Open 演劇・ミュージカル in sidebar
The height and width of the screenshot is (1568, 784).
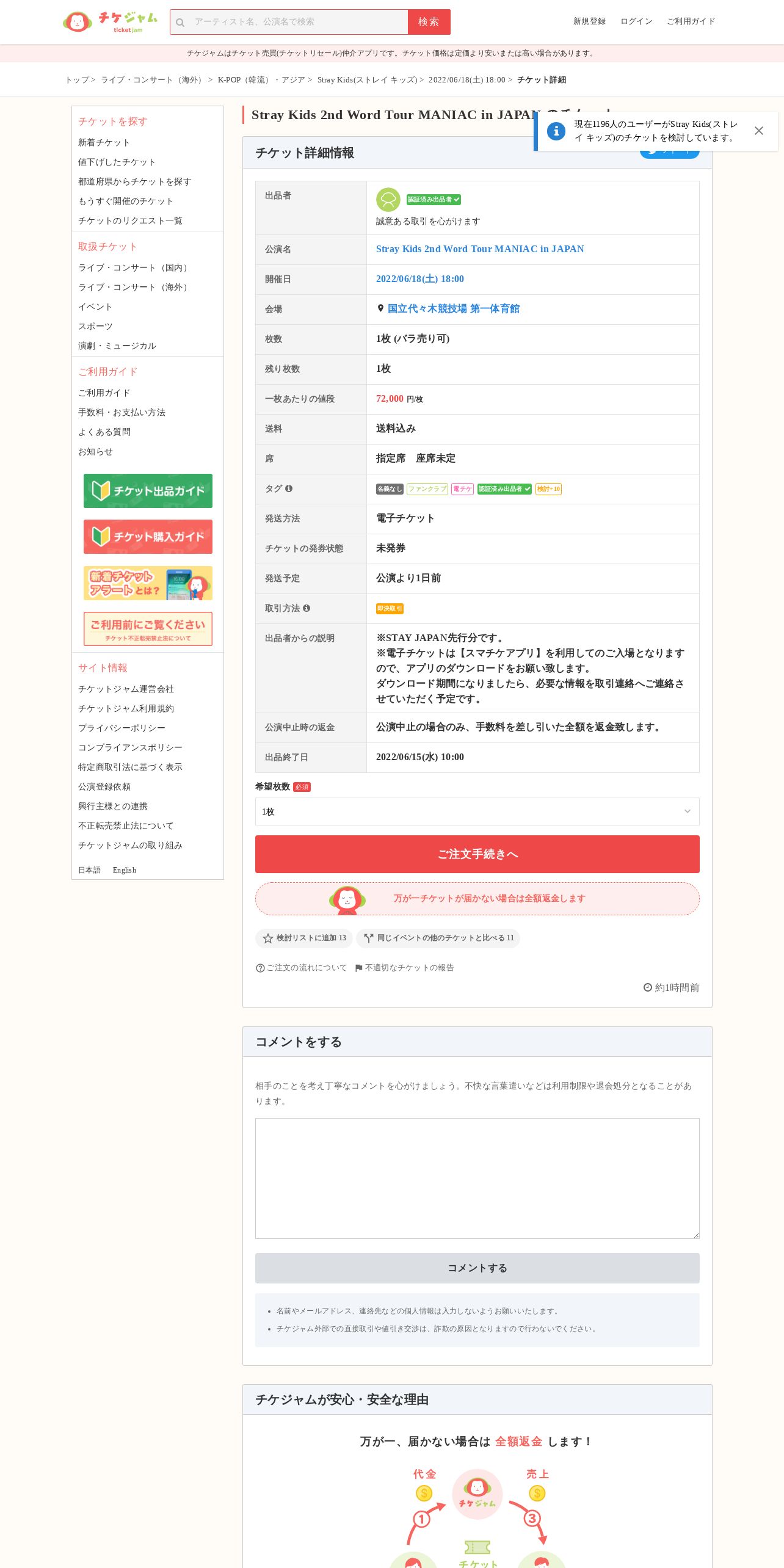tap(117, 346)
